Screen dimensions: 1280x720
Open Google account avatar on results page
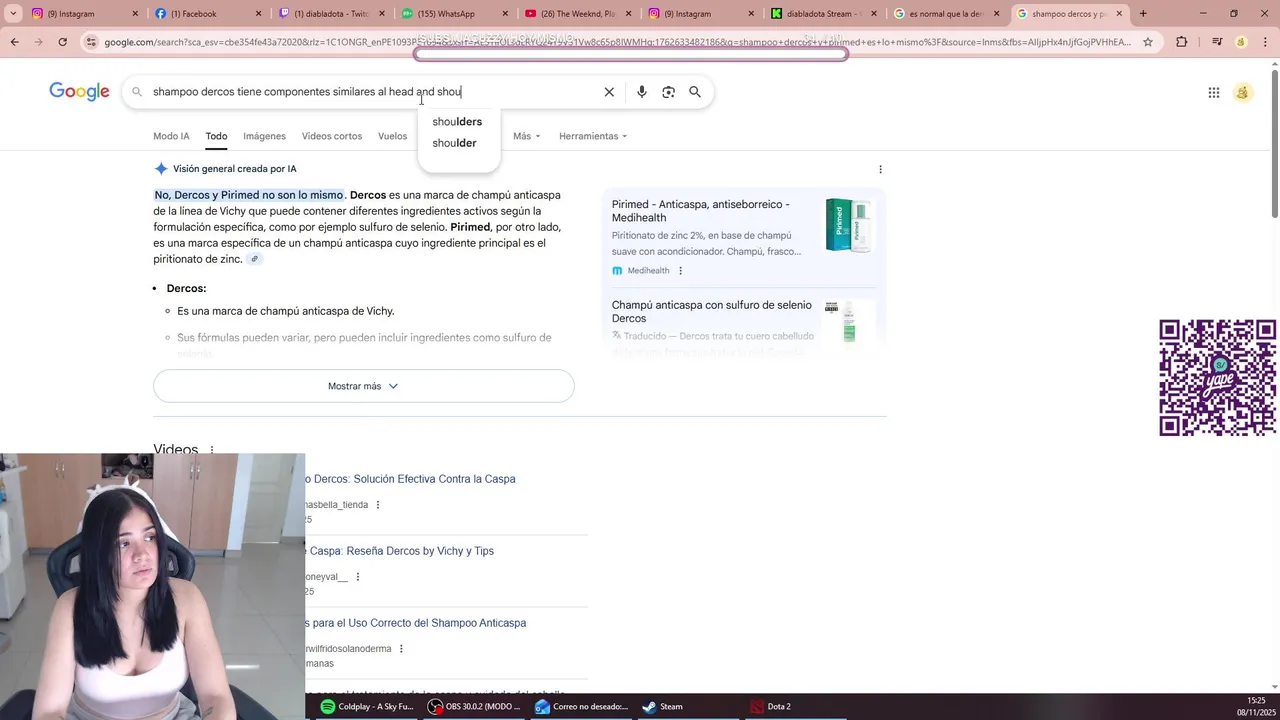click(1243, 93)
